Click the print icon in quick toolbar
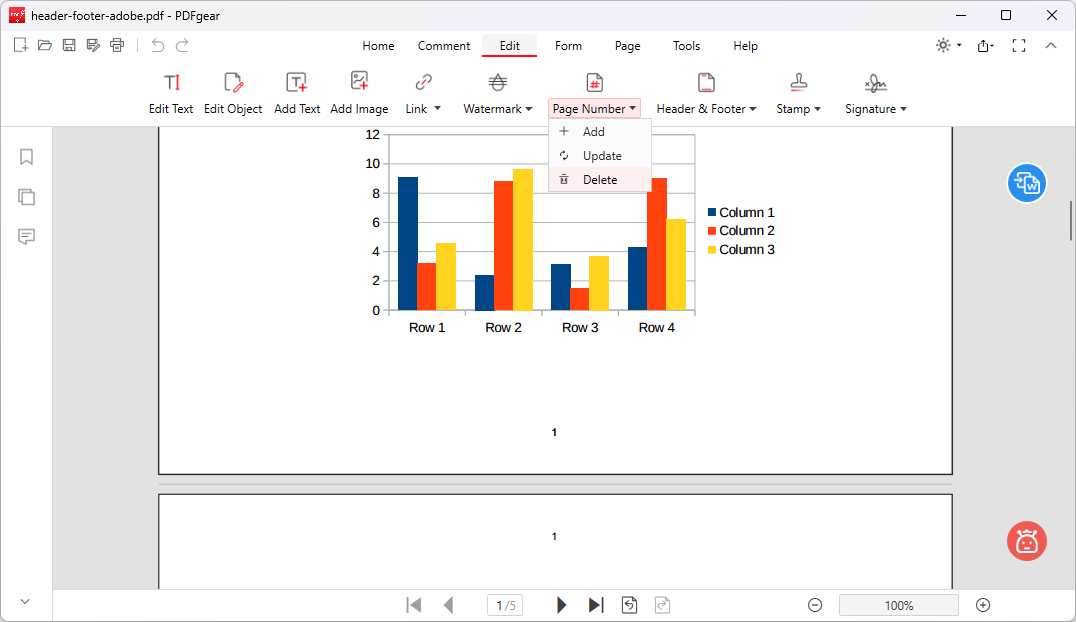Image resolution: width=1076 pixels, height=622 pixels. point(117,45)
